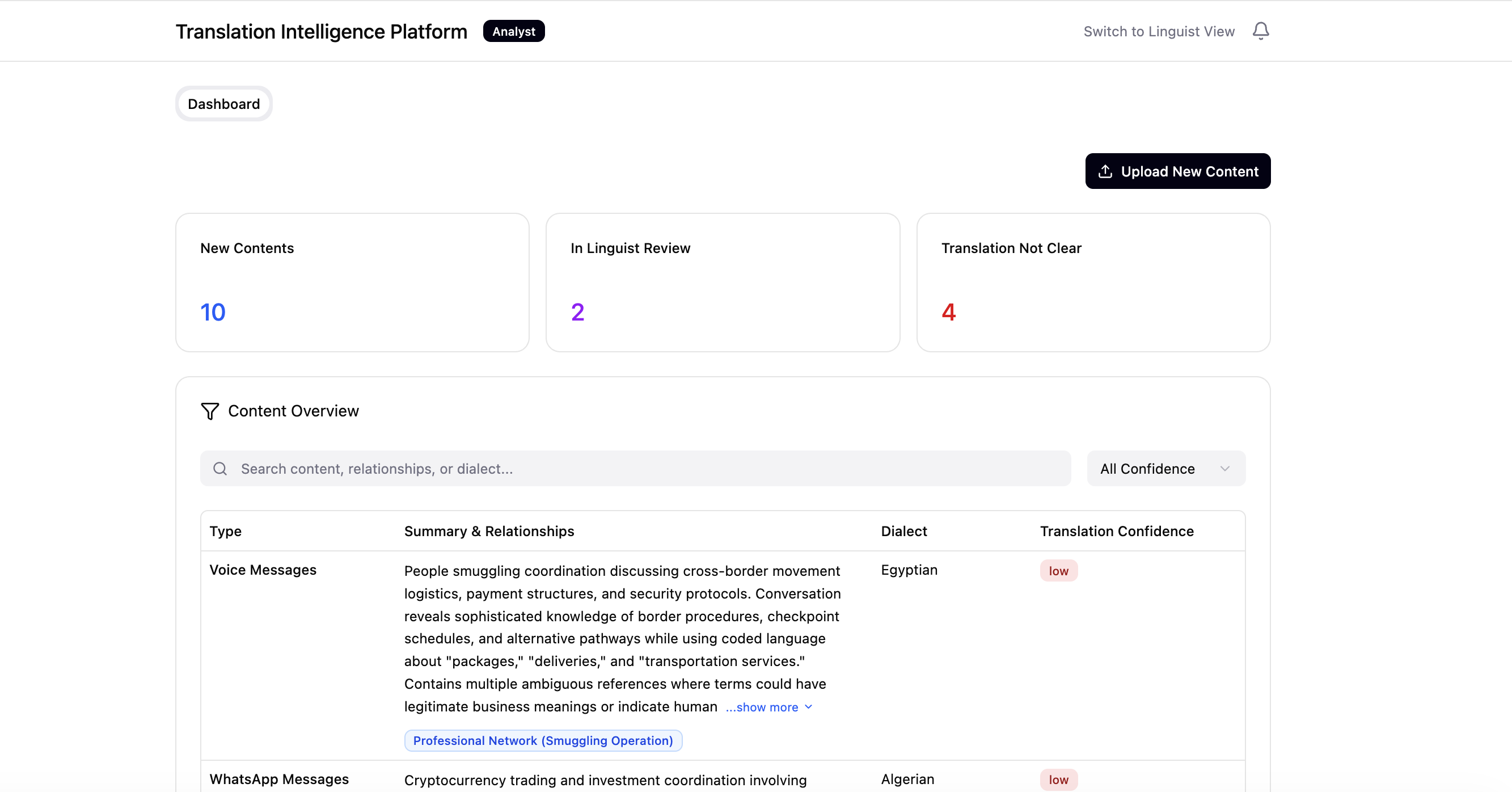
Task: Click Professional Network (Smuggling Operation) tag
Action: pos(543,741)
